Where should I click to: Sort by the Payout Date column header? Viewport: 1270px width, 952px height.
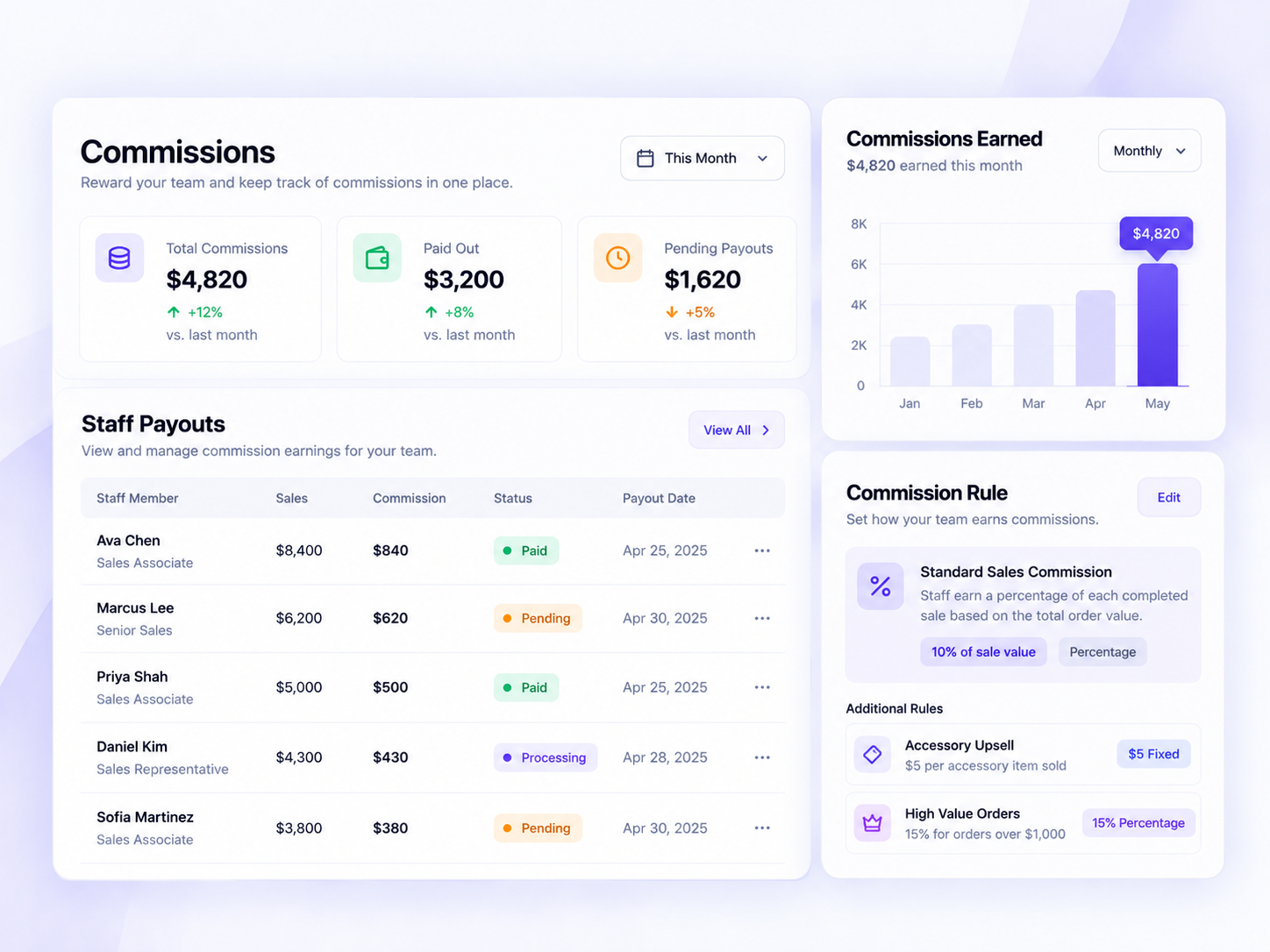[x=660, y=498]
